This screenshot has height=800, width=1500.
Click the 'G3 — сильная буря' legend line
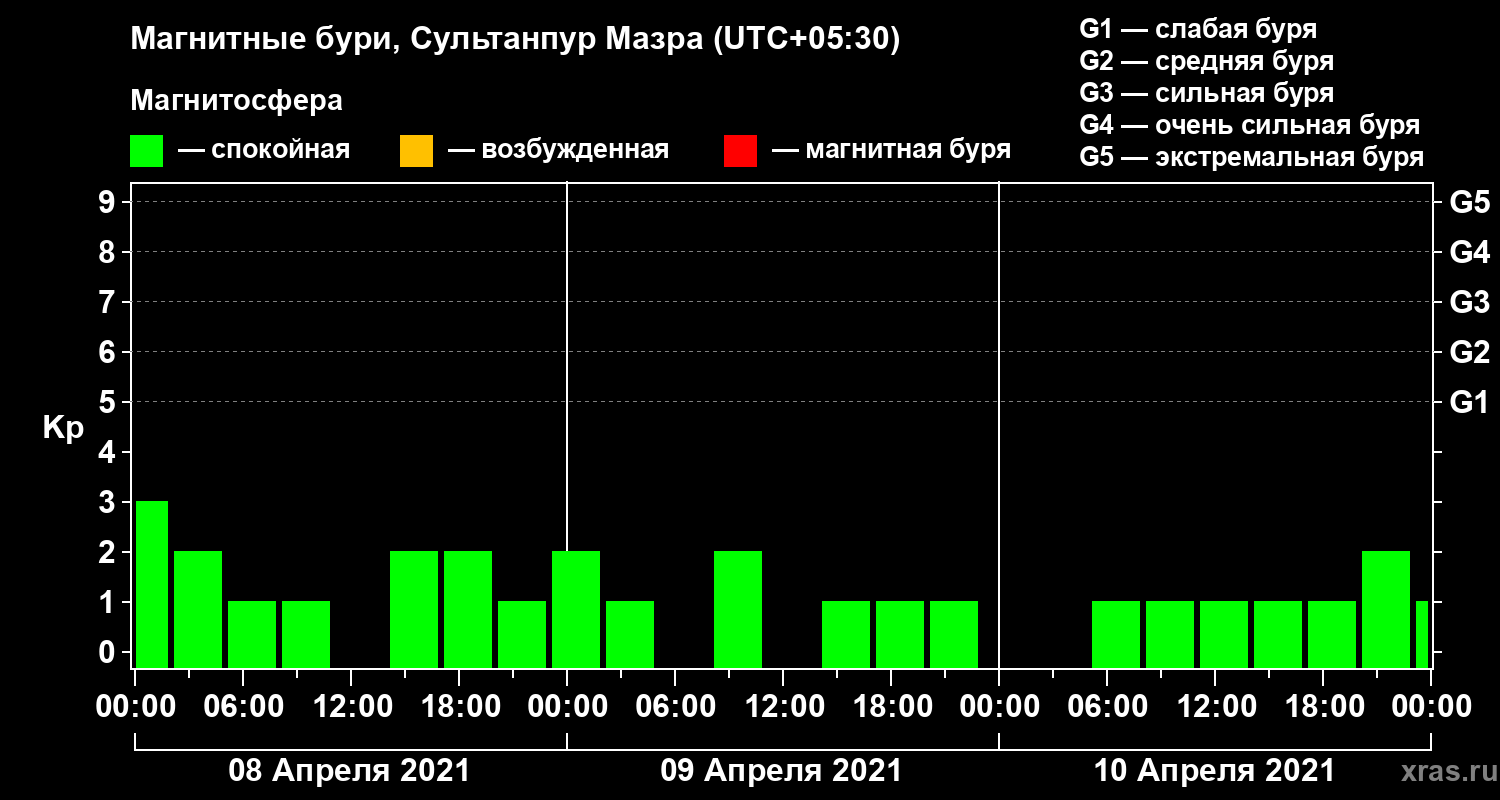tap(1207, 93)
